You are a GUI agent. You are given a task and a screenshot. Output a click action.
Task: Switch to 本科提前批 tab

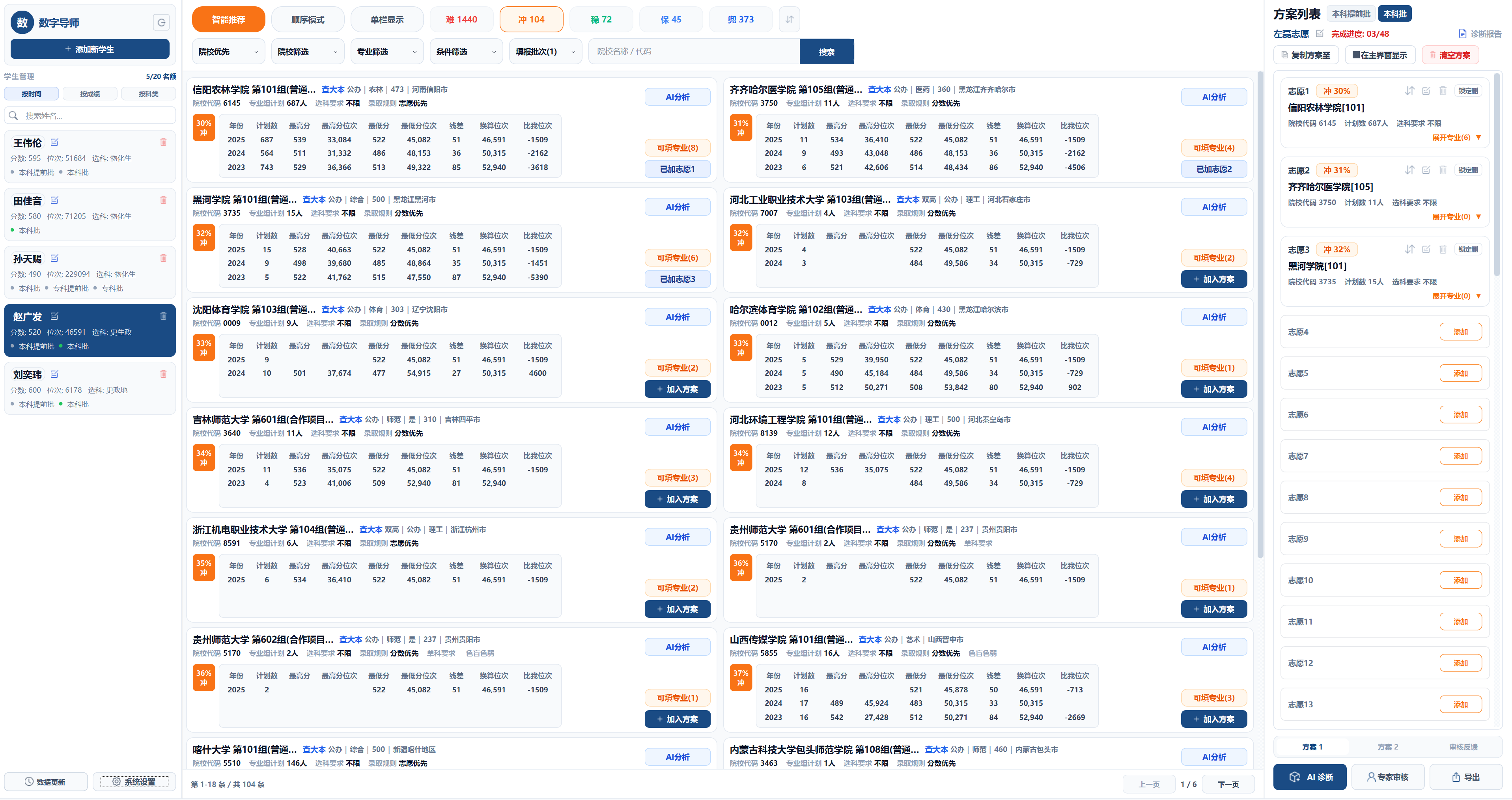pos(1351,13)
